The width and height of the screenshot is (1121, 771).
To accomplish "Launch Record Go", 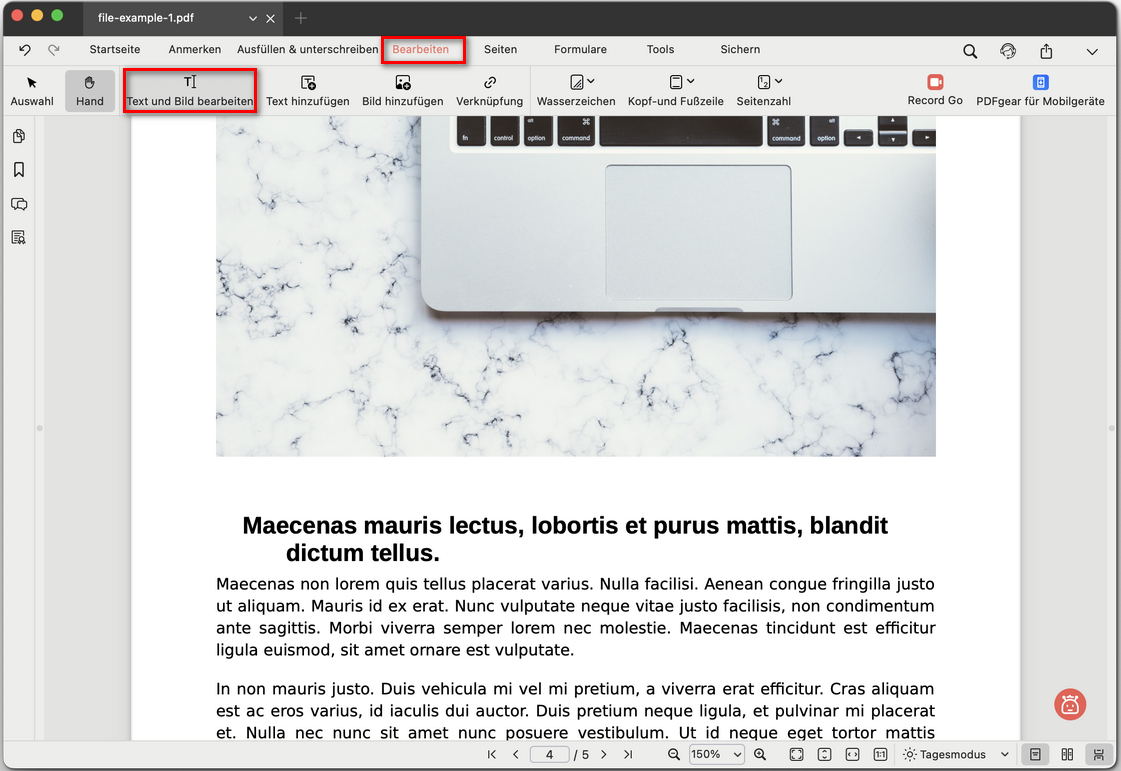I will [x=935, y=90].
